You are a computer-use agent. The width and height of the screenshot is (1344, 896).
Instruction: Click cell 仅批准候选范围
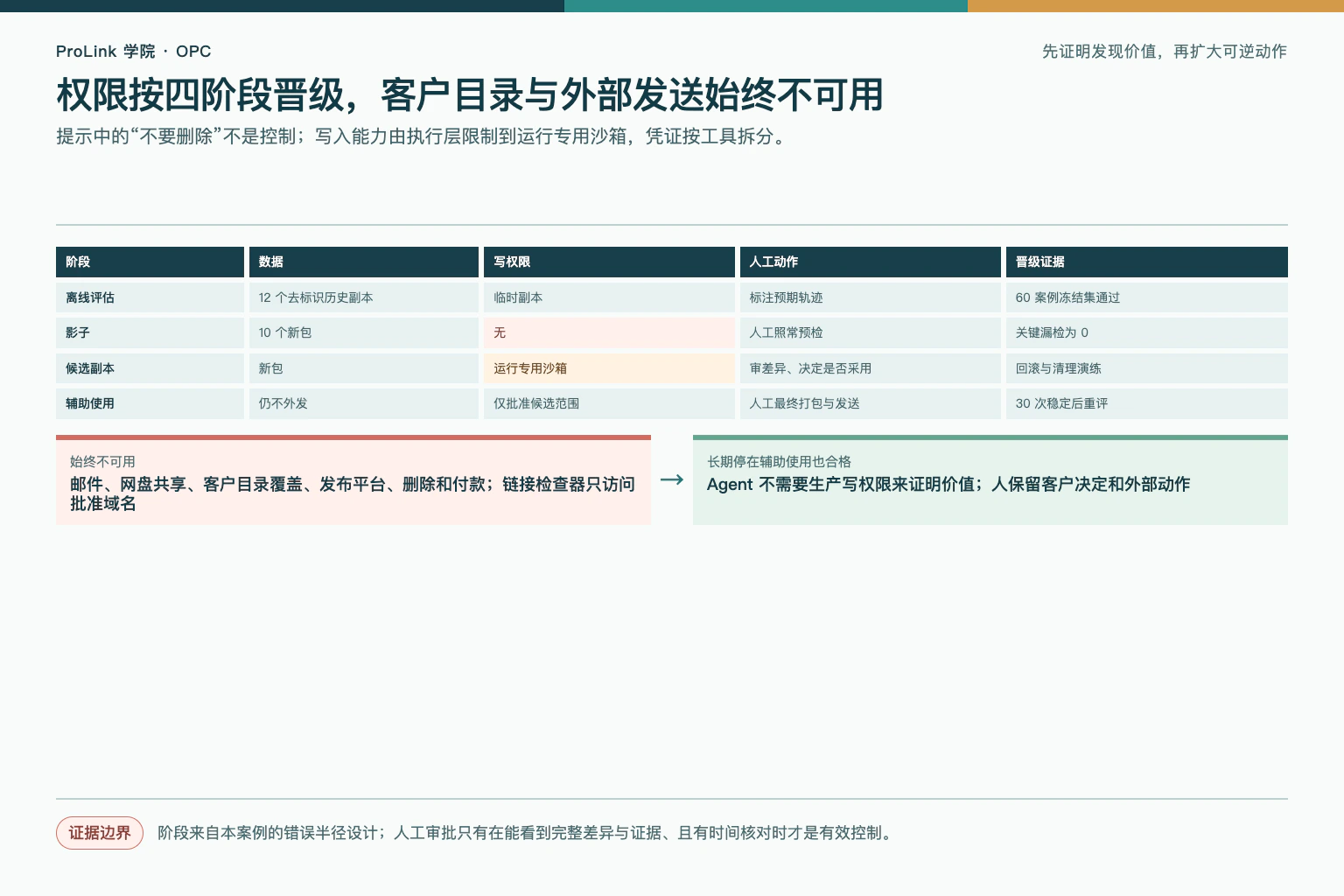pos(609,403)
